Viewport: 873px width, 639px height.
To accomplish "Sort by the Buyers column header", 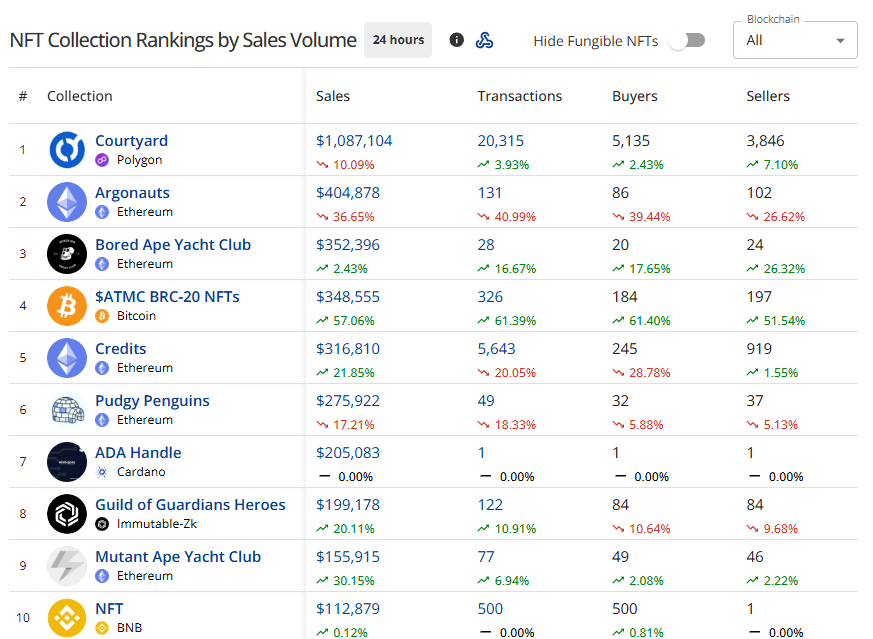I will coord(635,96).
